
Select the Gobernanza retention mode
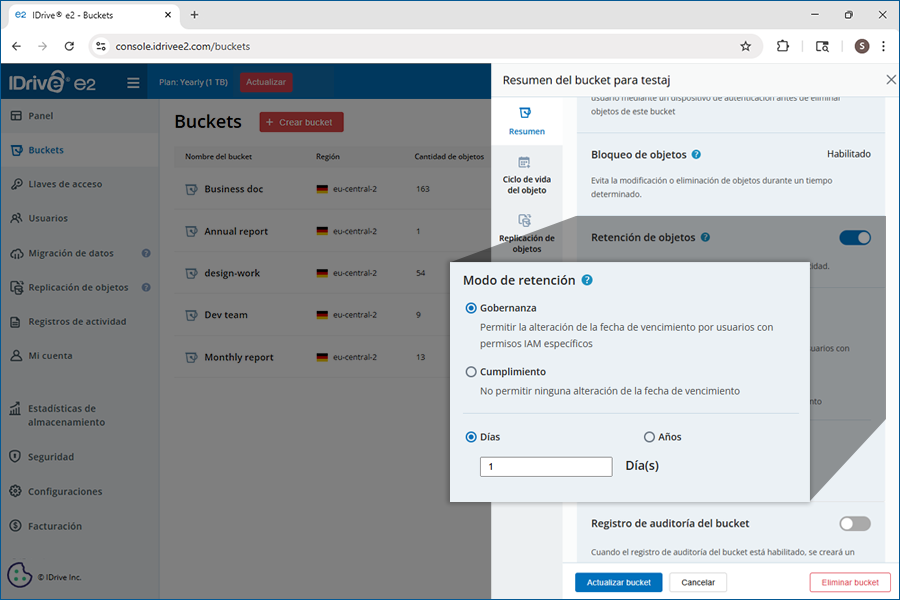click(471, 308)
